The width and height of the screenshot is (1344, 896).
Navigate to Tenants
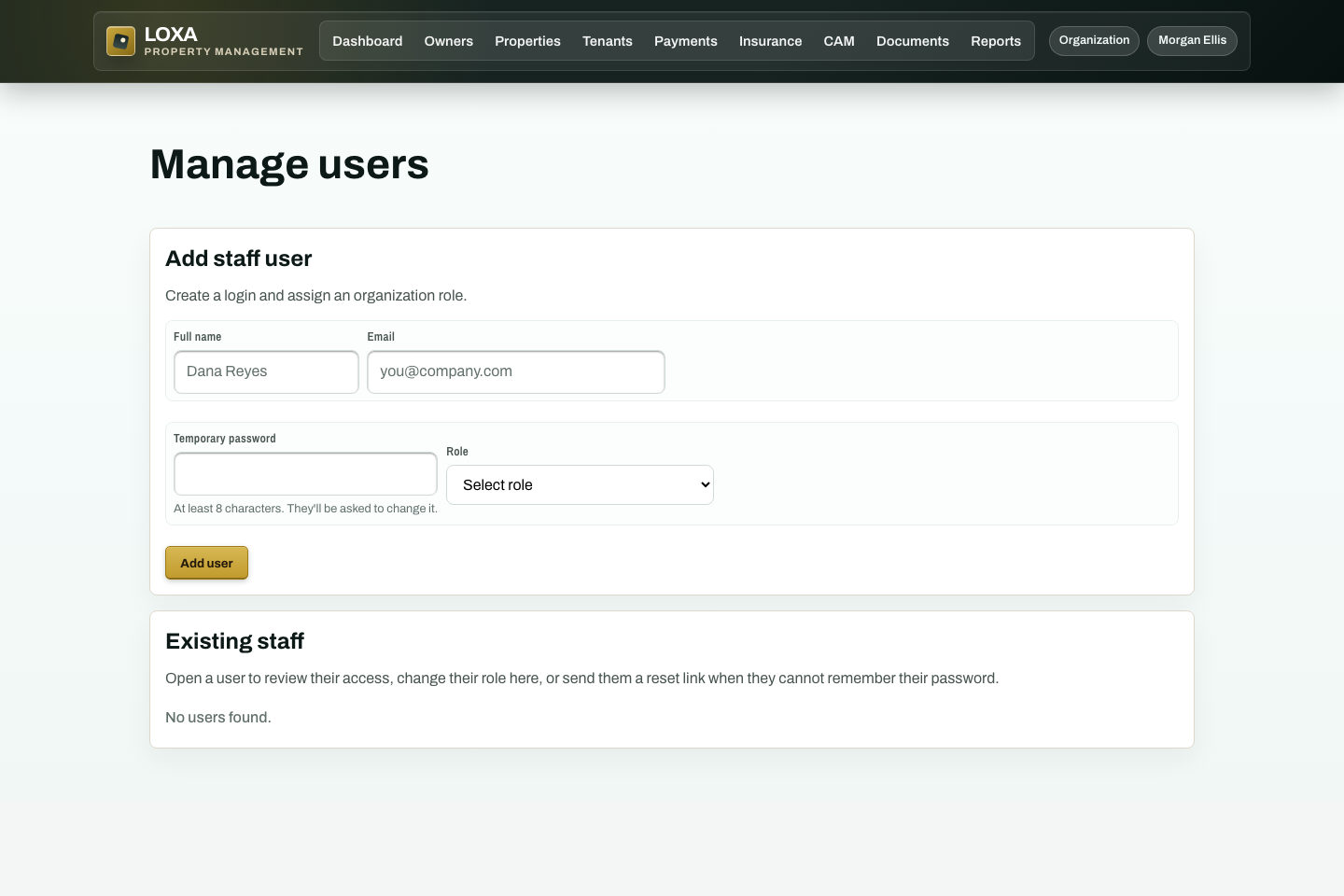click(608, 41)
